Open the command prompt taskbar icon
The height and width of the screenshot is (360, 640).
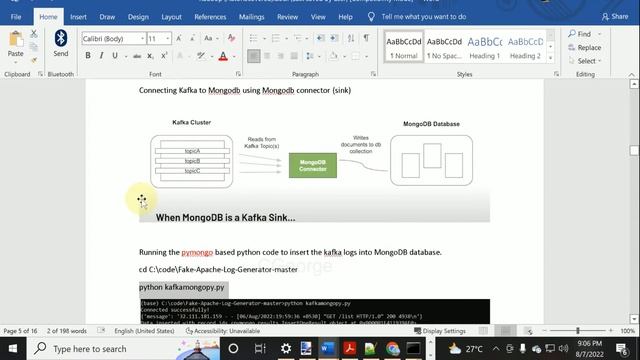coord(413,349)
